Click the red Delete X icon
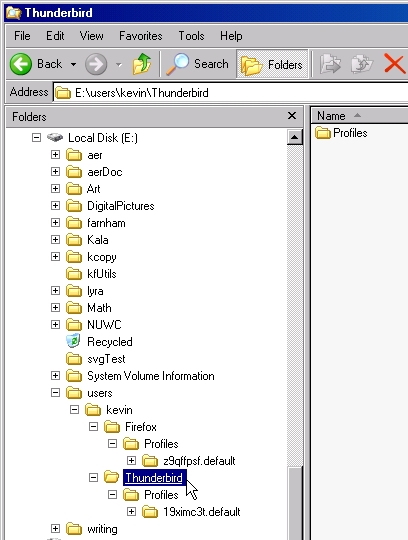The height and width of the screenshot is (540, 408). 395,64
